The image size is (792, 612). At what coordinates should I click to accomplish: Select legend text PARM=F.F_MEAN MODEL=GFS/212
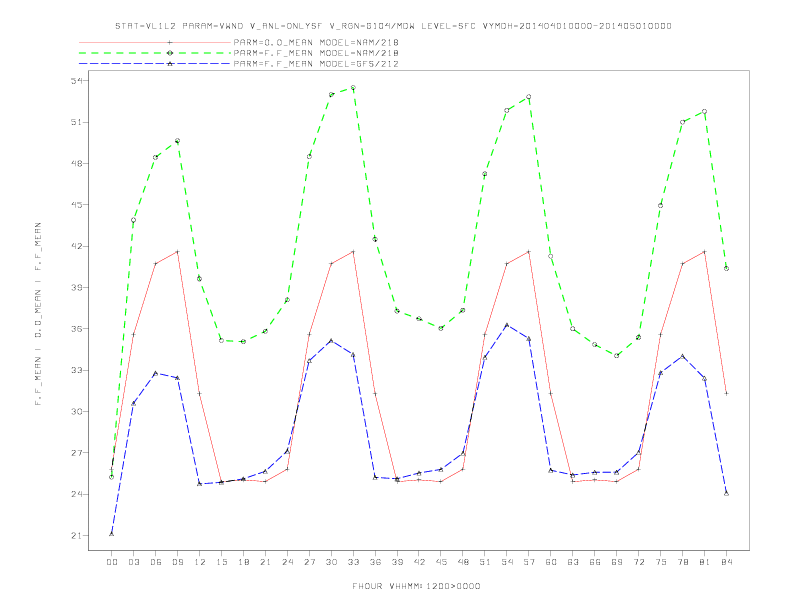(316, 64)
